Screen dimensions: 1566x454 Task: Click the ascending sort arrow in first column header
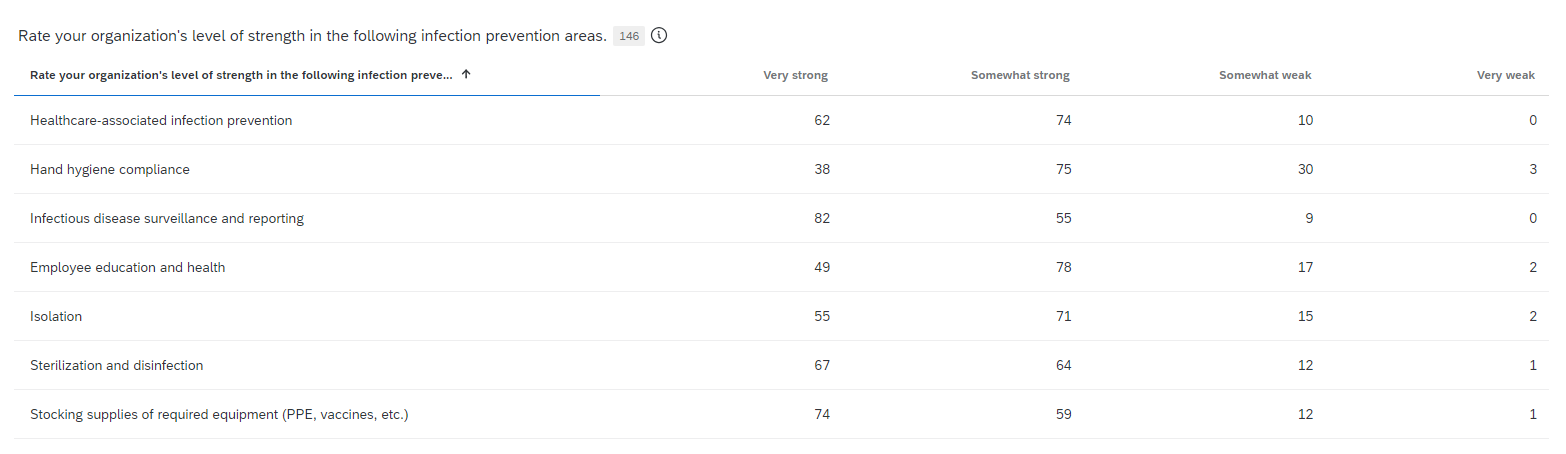[x=466, y=75]
